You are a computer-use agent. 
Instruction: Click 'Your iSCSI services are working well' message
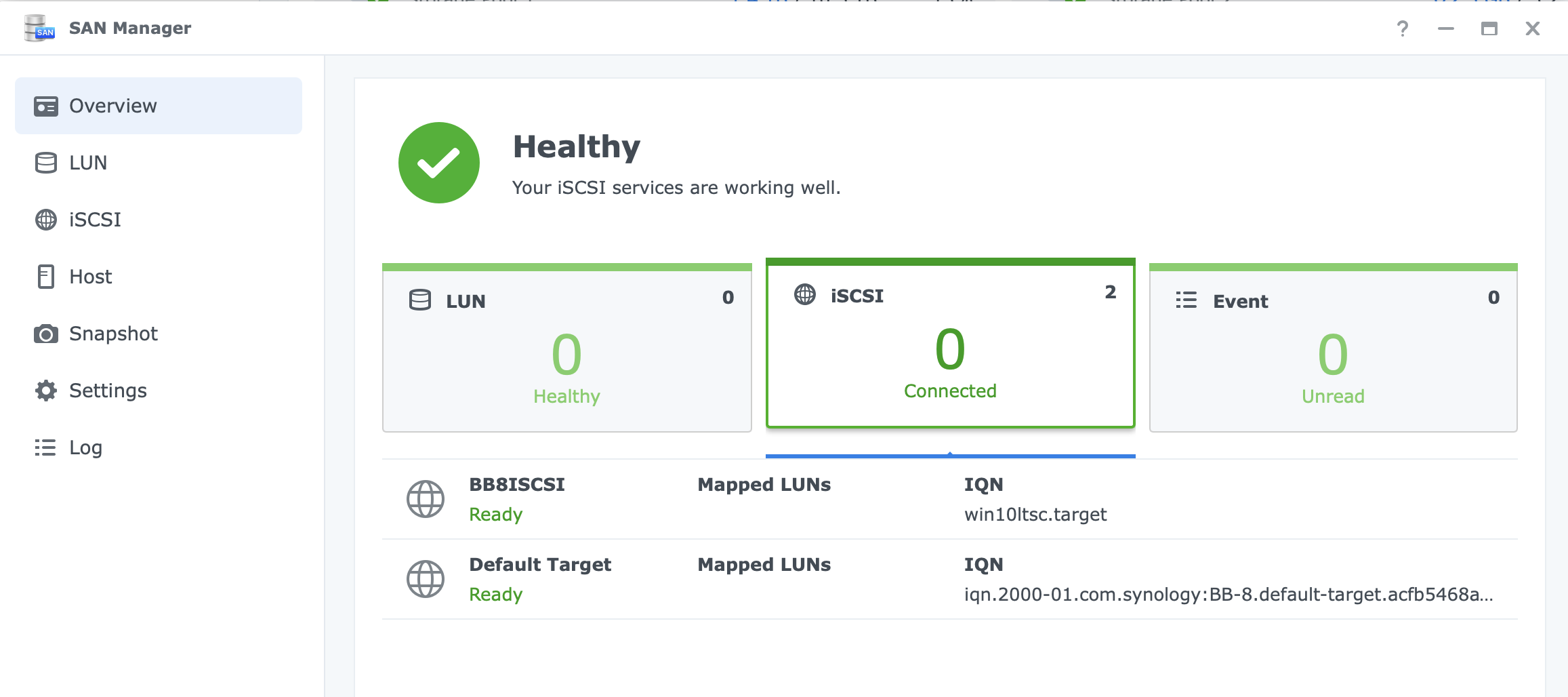point(676,188)
